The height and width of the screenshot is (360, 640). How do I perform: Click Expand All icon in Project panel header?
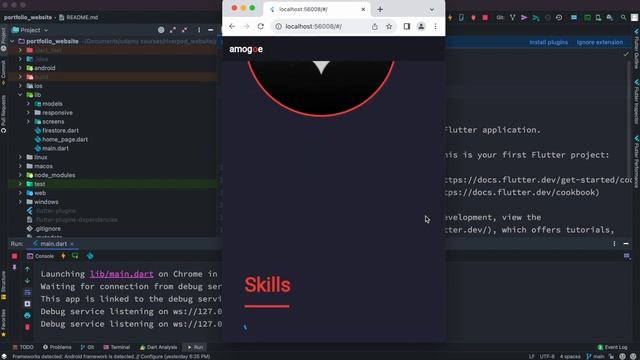173,30
